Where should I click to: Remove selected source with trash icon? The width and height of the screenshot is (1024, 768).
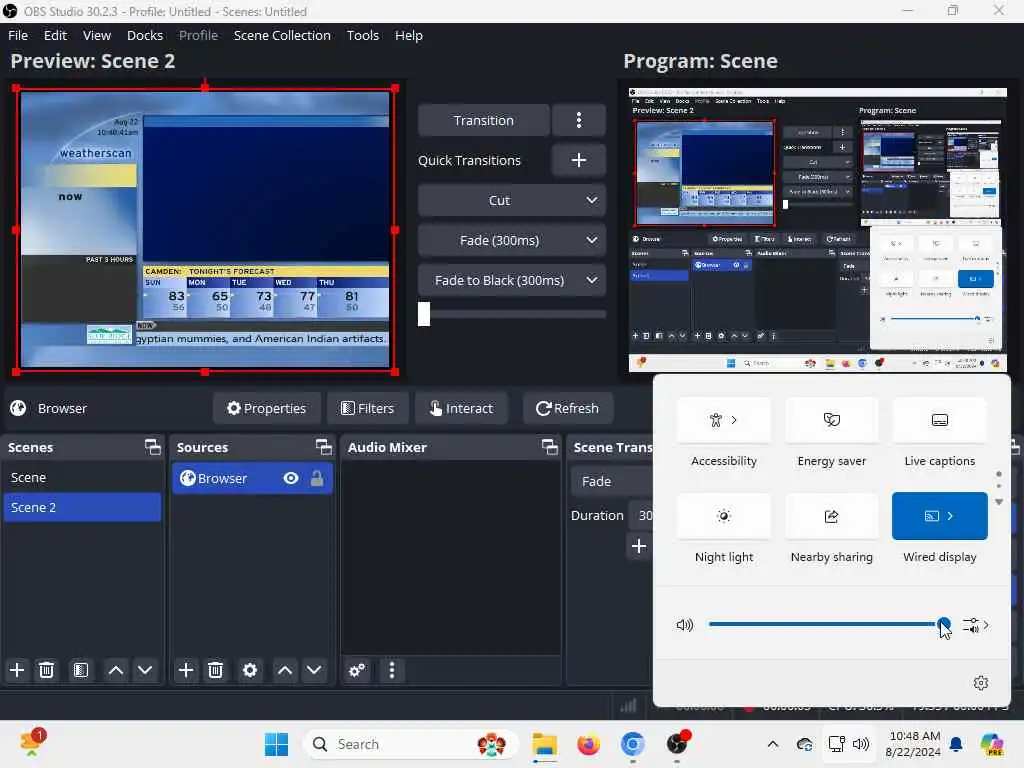[216, 670]
